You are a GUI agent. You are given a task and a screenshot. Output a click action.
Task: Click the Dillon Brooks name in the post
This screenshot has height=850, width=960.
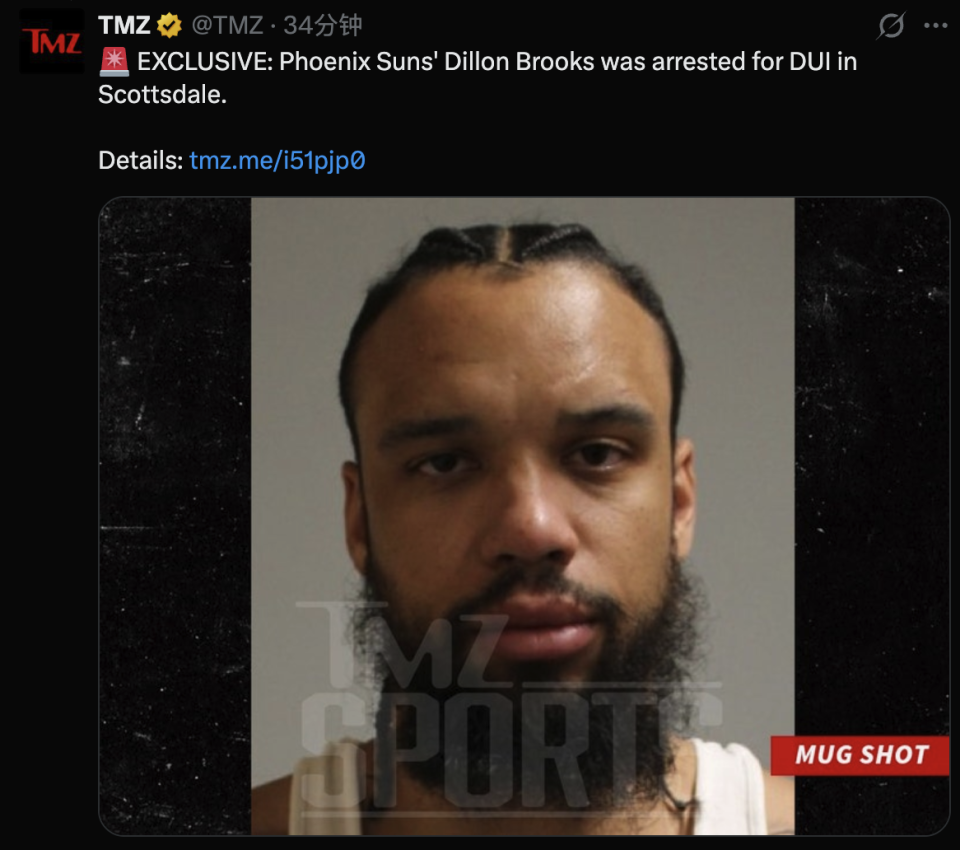click(x=519, y=62)
